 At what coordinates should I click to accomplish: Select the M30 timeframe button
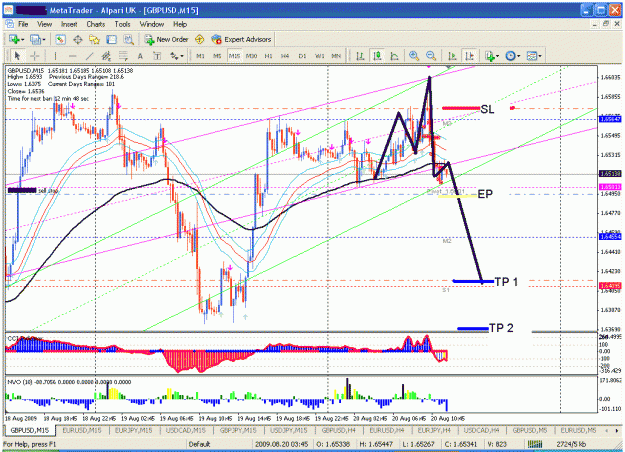coord(251,56)
